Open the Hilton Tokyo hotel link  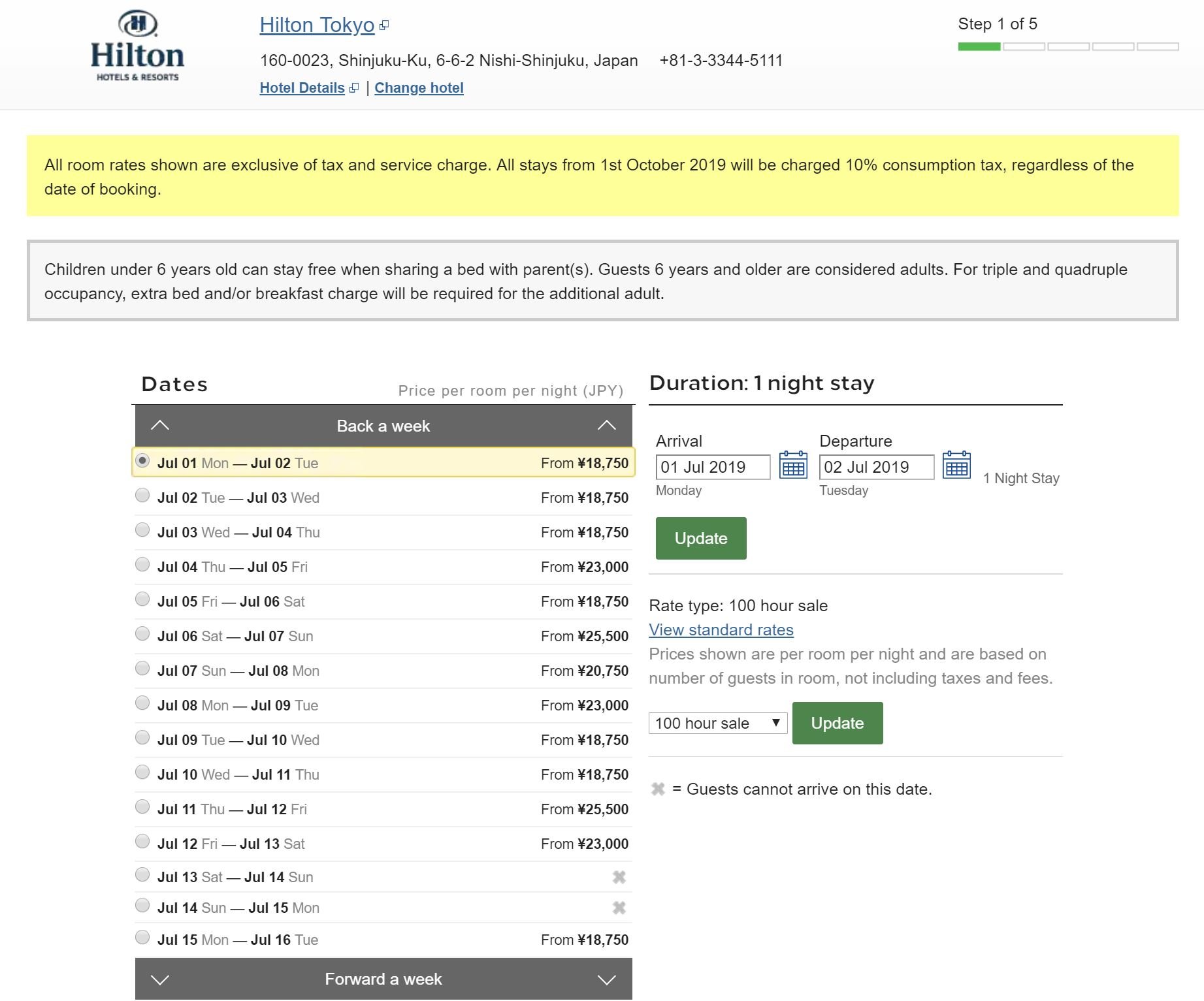click(317, 25)
